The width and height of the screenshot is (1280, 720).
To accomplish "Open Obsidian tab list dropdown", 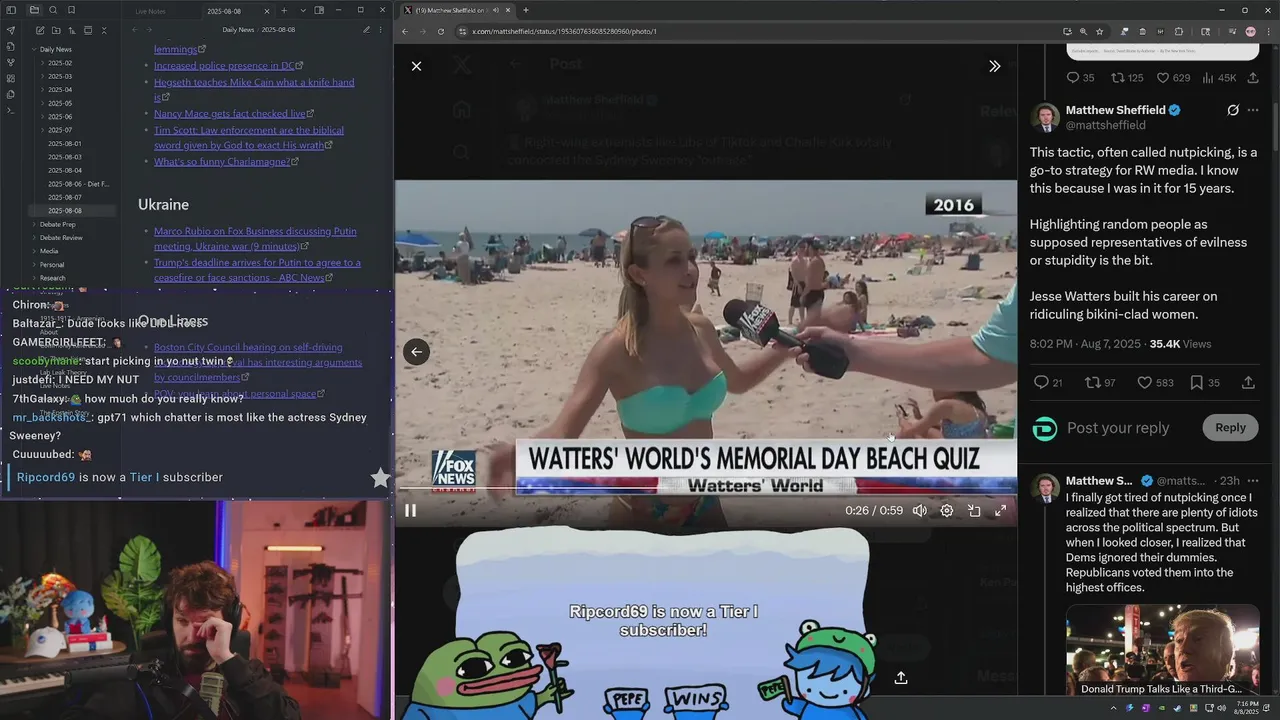I will coord(302,10).
